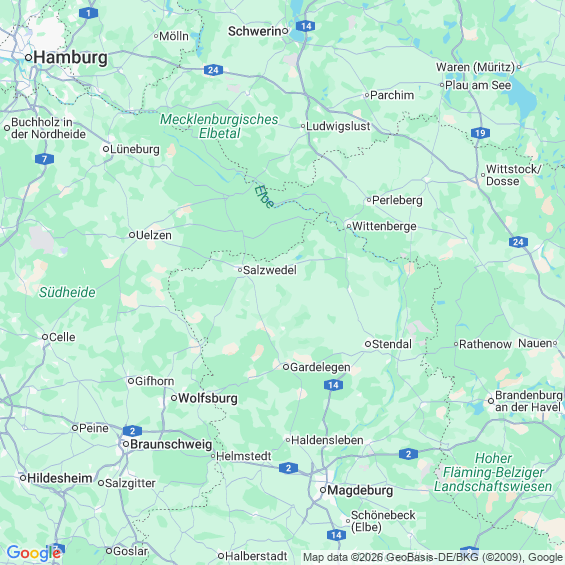
Task: Select the Wittenberge town marker
Action: click(349, 226)
